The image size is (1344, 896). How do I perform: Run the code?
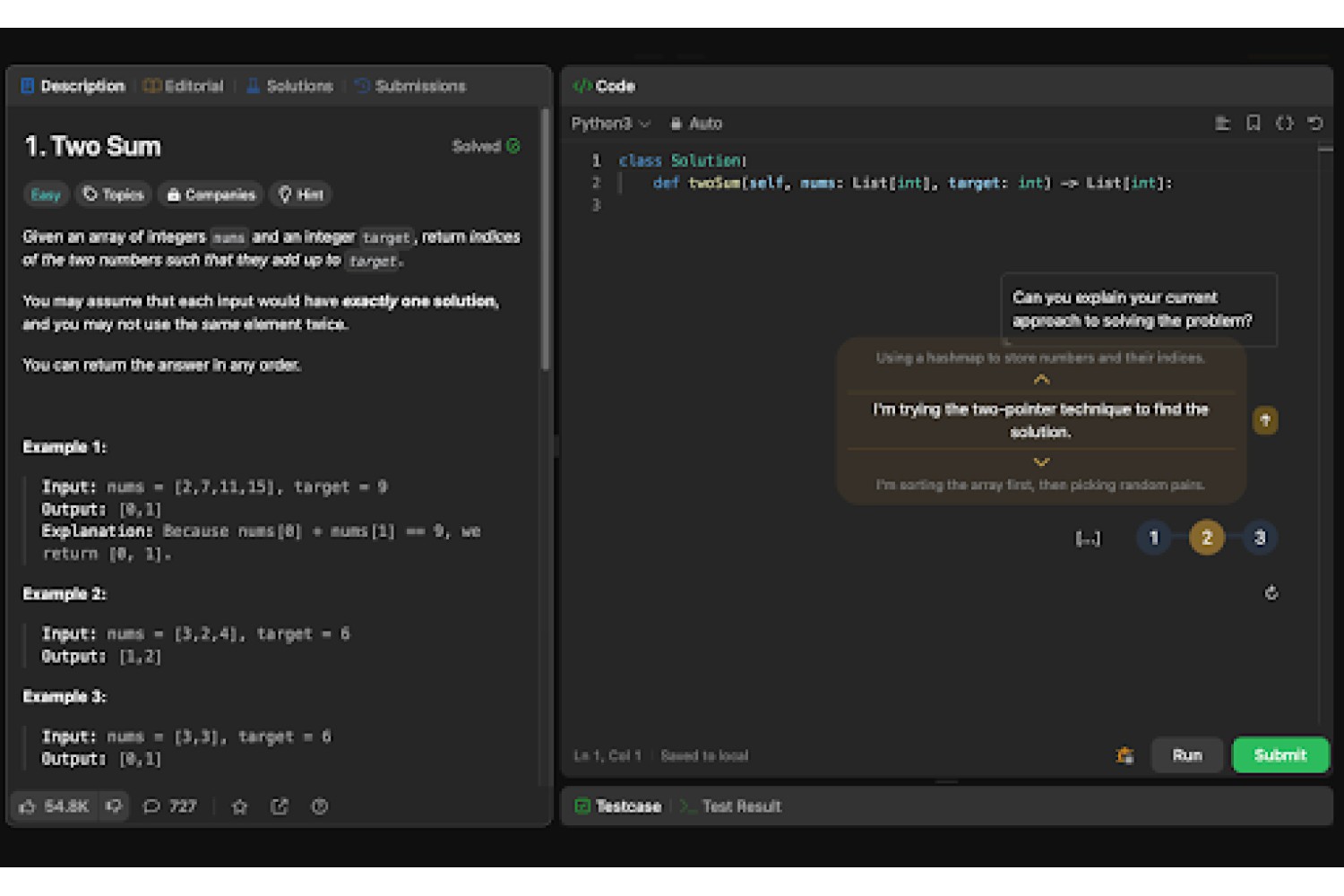(1187, 755)
